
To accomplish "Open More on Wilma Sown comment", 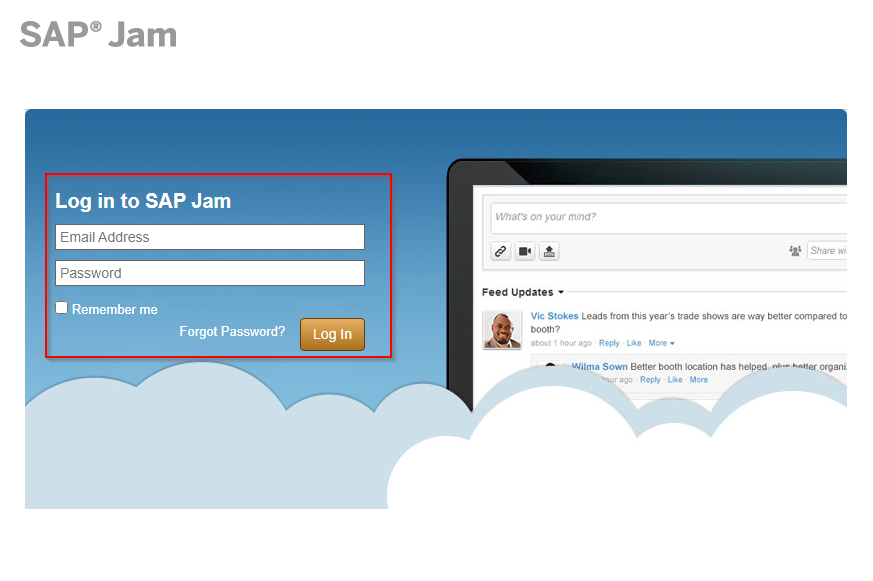I will pyautogui.click(x=699, y=380).
